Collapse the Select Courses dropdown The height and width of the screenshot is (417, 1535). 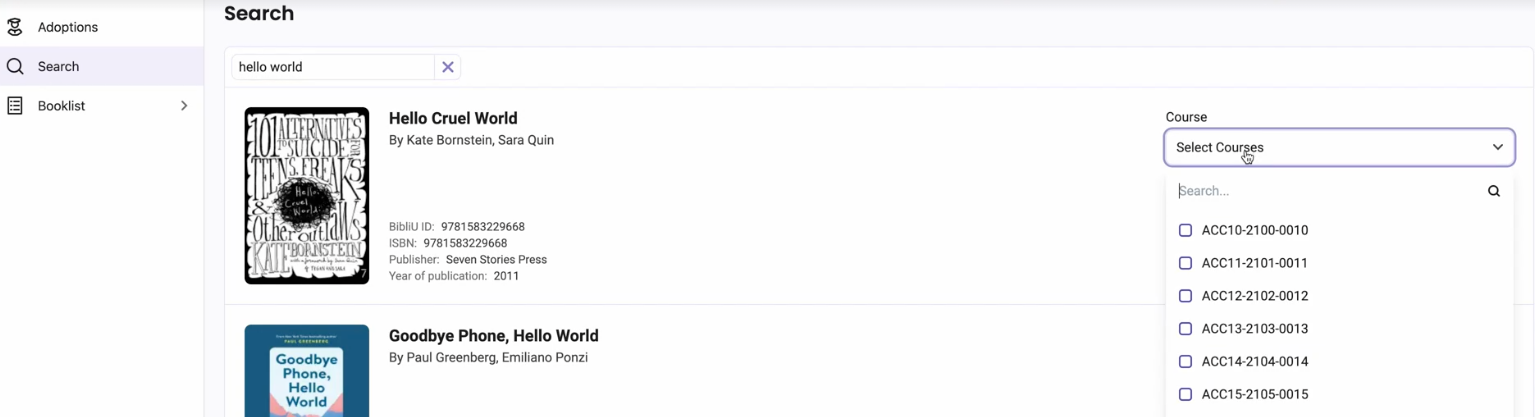click(1338, 147)
